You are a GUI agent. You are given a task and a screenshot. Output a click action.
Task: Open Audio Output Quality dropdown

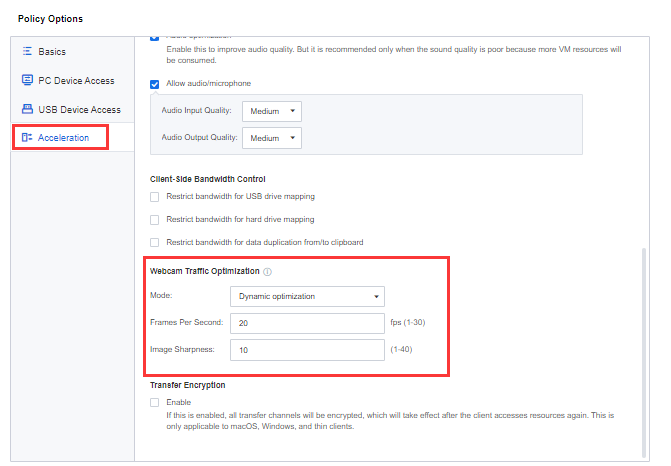(272, 138)
